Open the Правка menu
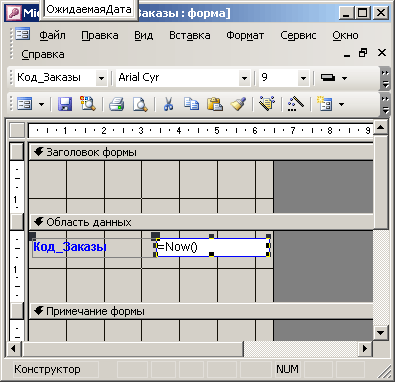Image resolution: width=395 pixels, height=382 pixels. 100,35
